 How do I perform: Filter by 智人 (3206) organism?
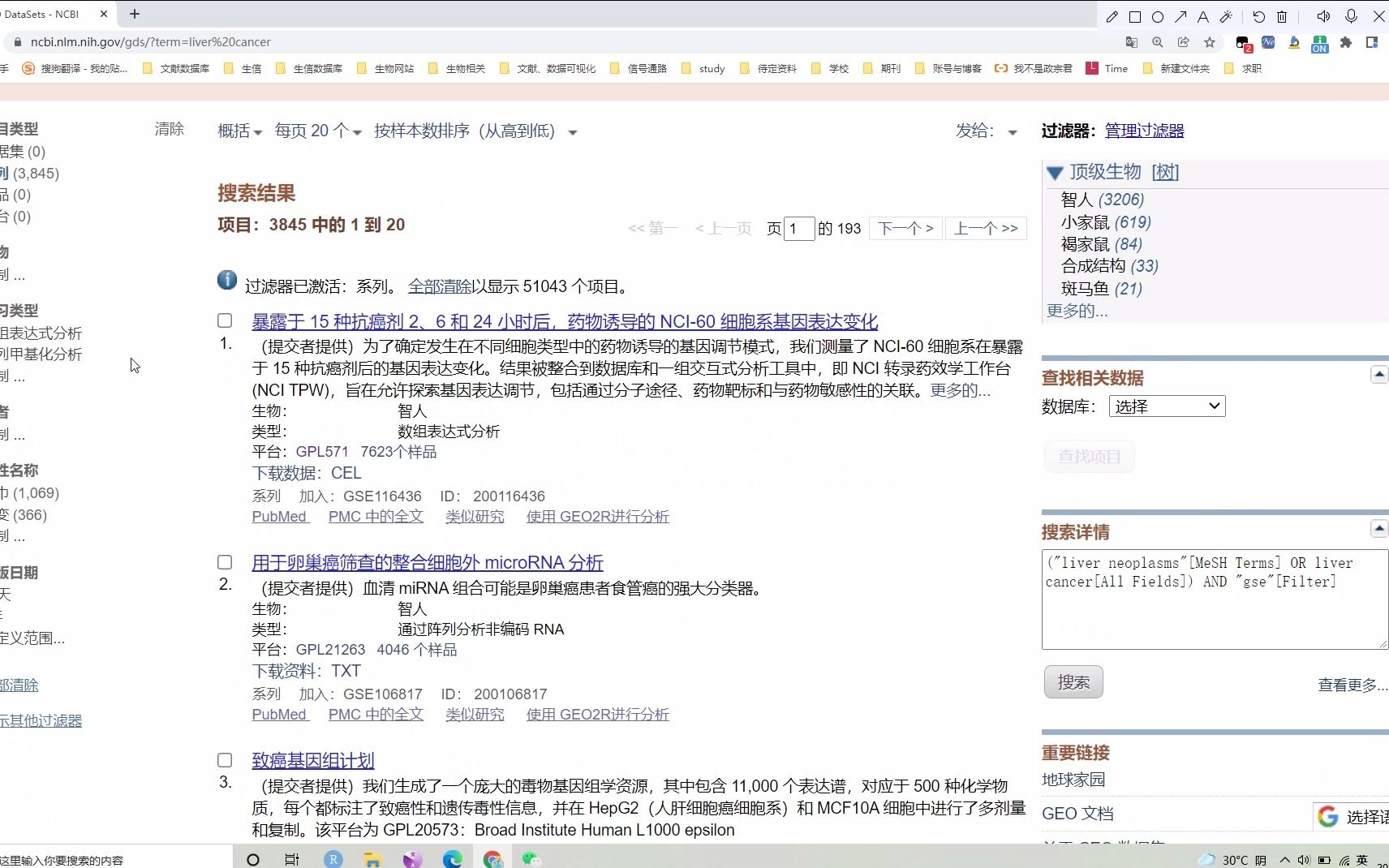pyautogui.click(x=1103, y=200)
